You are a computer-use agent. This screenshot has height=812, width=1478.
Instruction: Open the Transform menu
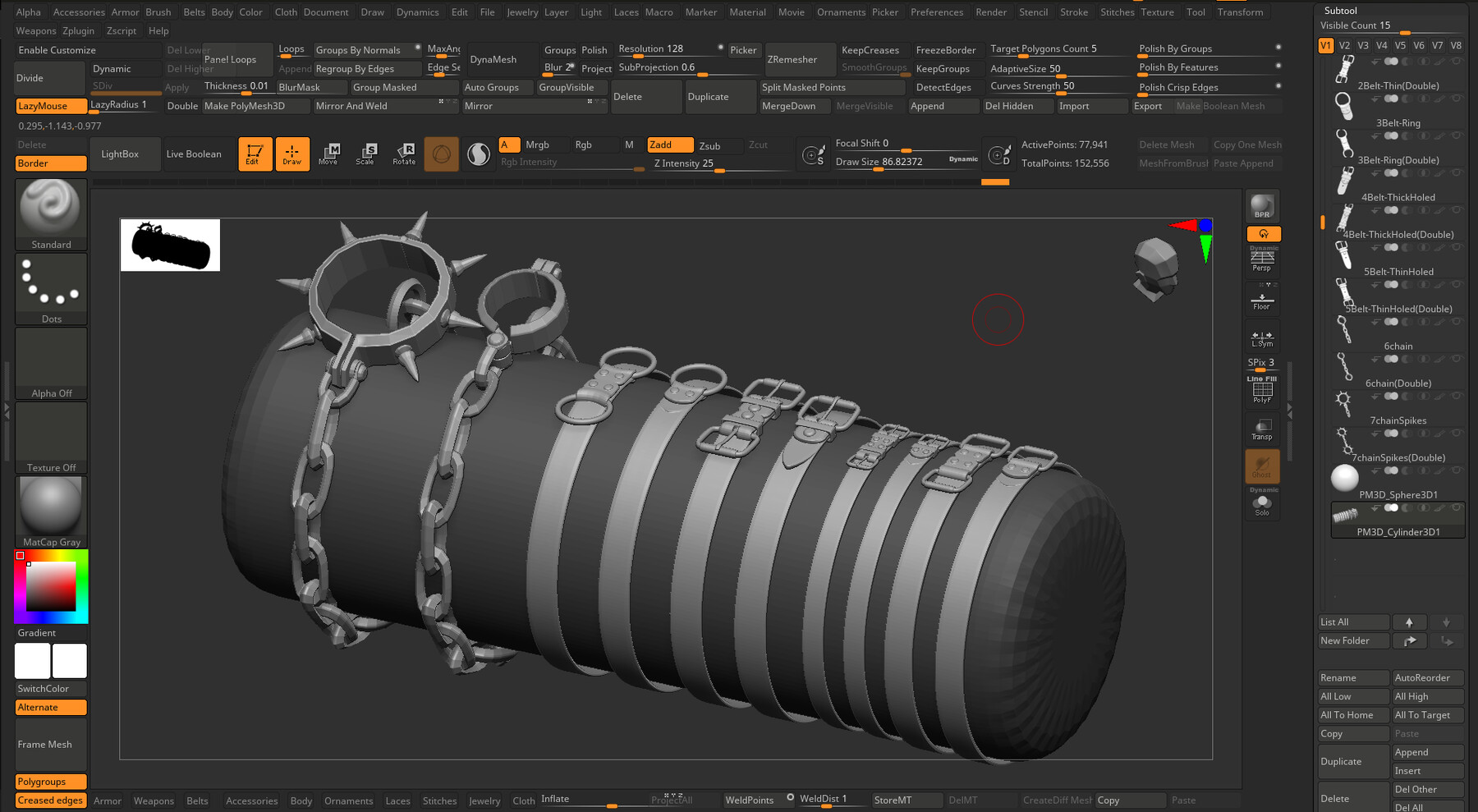[x=1240, y=12]
